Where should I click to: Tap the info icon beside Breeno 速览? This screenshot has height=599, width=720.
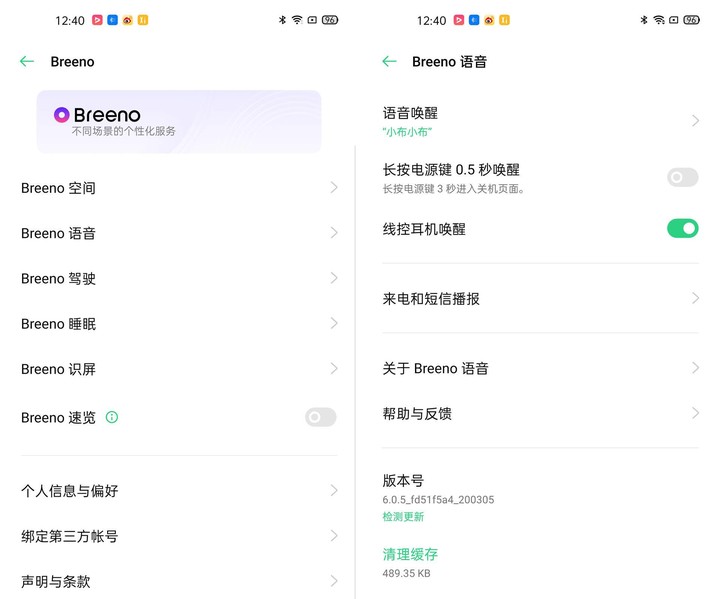coord(112,417)
